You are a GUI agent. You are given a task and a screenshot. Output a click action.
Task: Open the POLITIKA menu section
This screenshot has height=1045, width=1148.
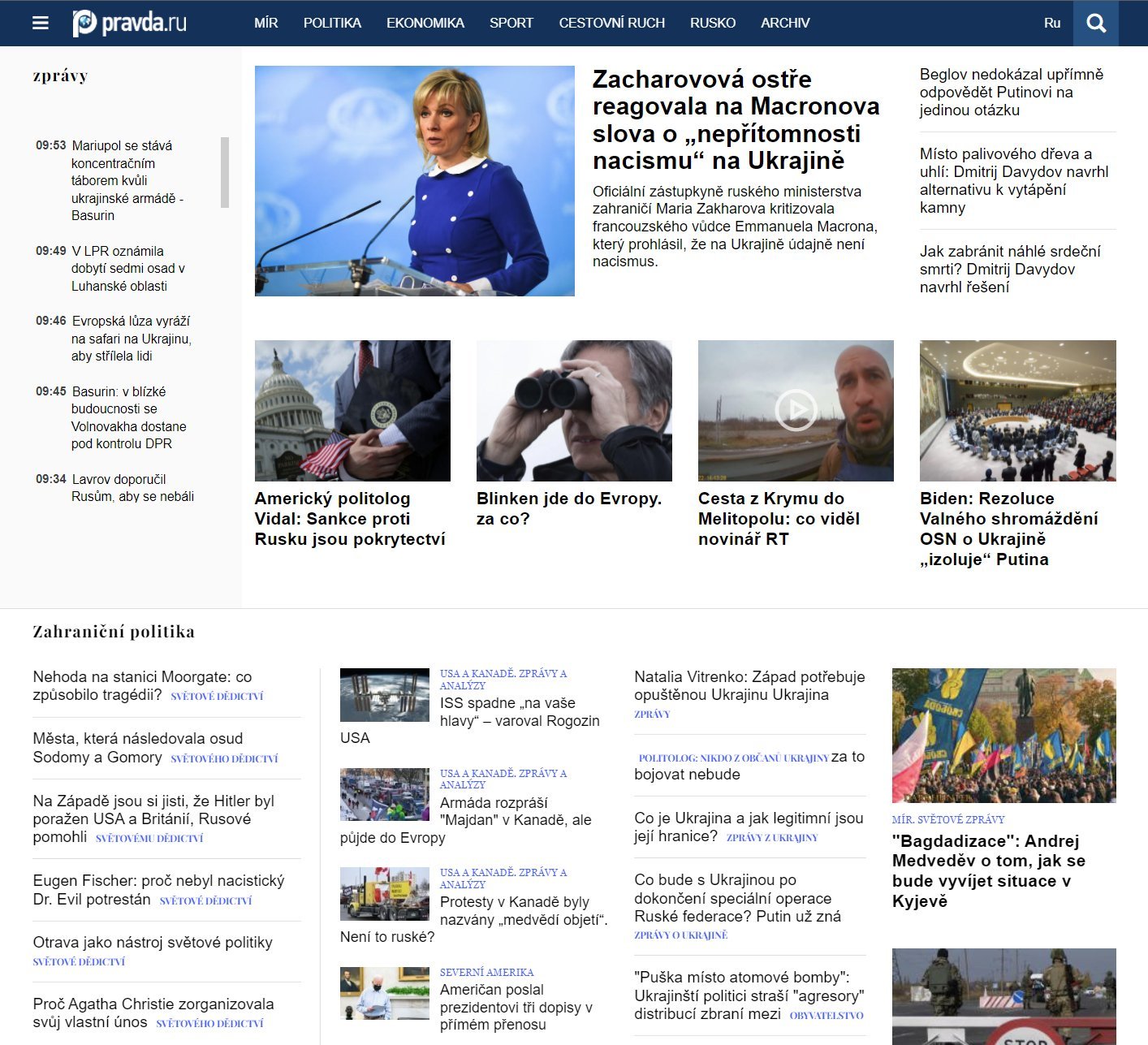point(332,23)
